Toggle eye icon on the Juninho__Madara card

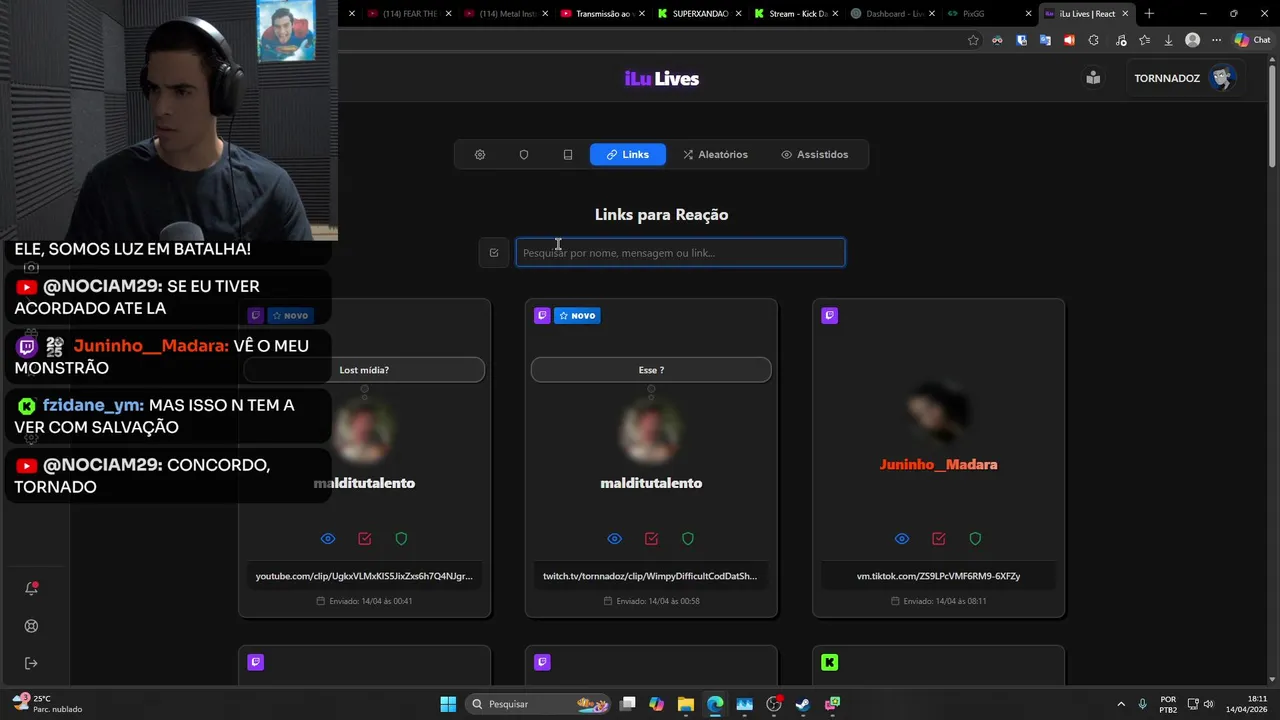[x=902, y=539]
